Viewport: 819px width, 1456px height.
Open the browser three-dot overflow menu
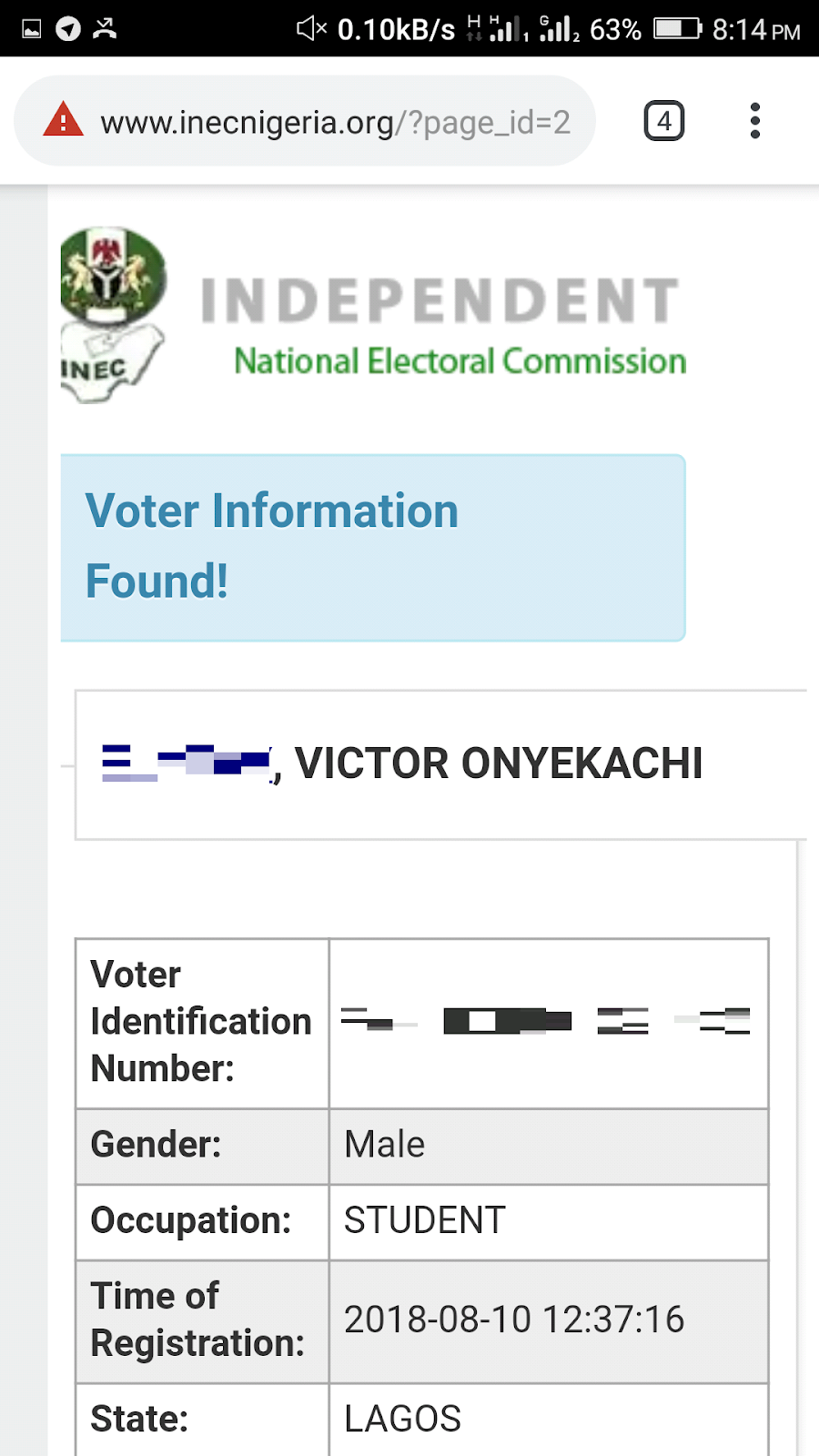[754, 121]
